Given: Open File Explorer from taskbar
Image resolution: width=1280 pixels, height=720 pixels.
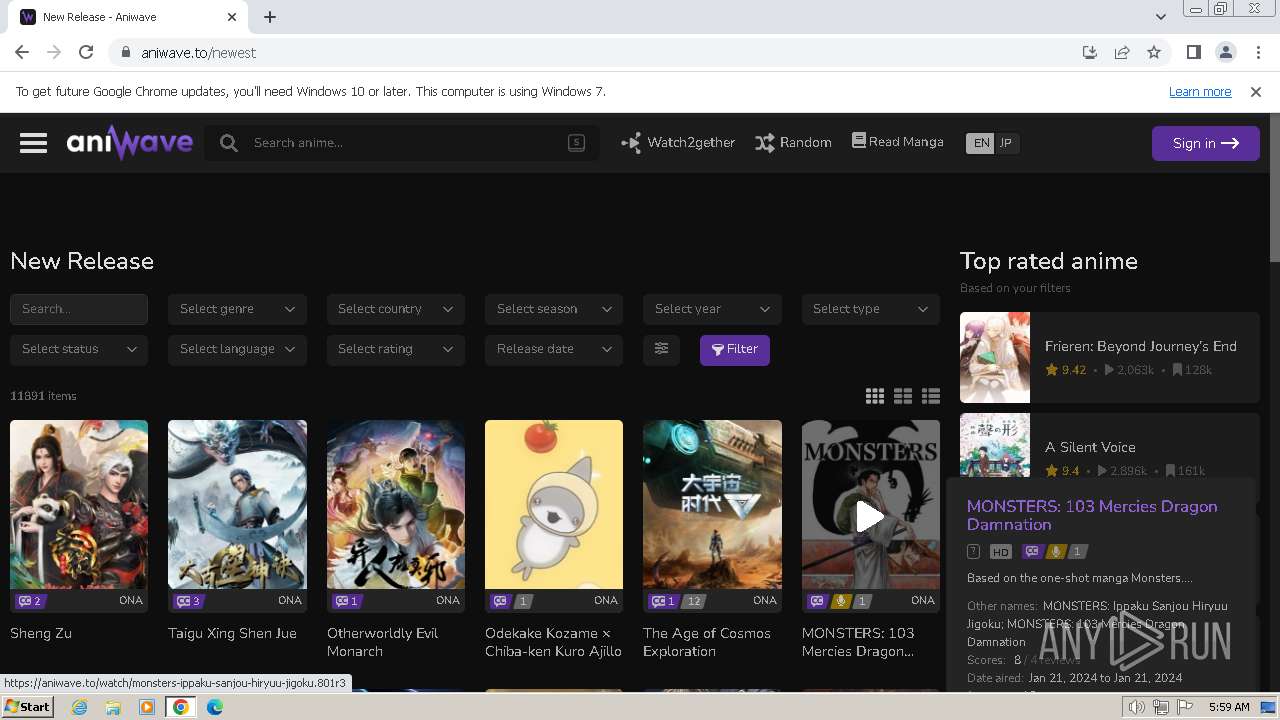Looking at the screenshot, I should [x=113, y=707].
